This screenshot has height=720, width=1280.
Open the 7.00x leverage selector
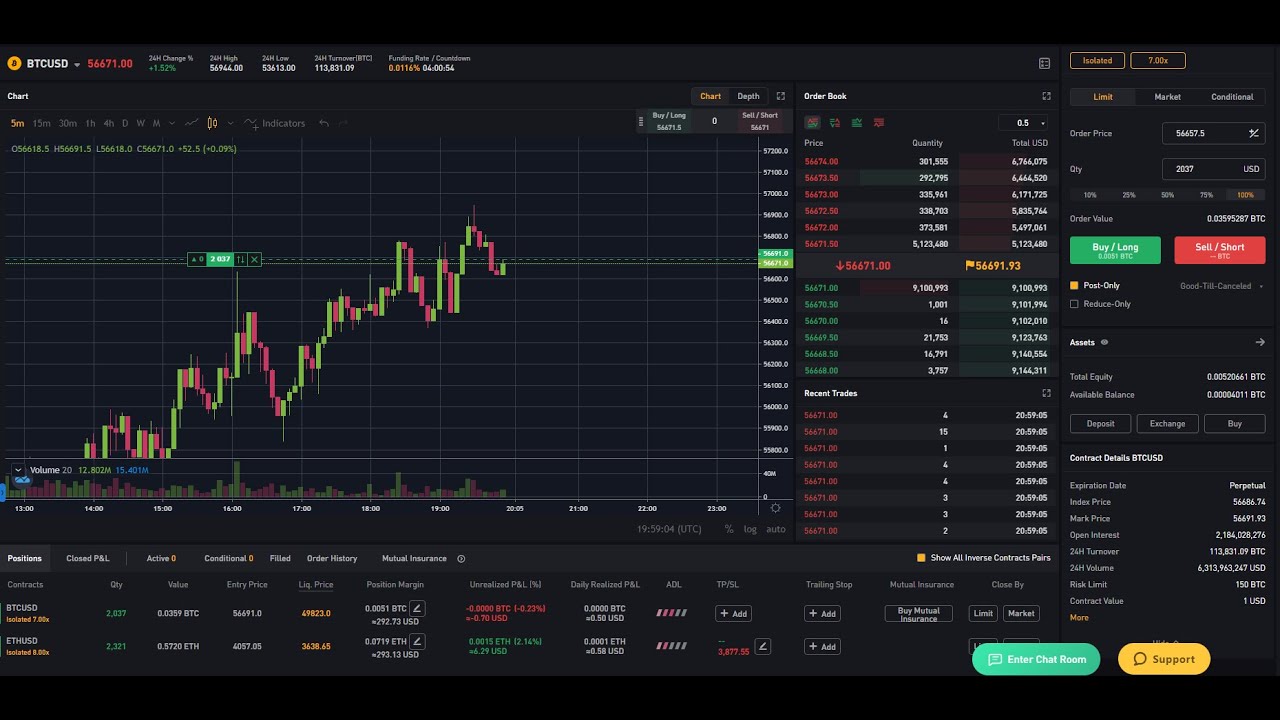[1157, 61]
